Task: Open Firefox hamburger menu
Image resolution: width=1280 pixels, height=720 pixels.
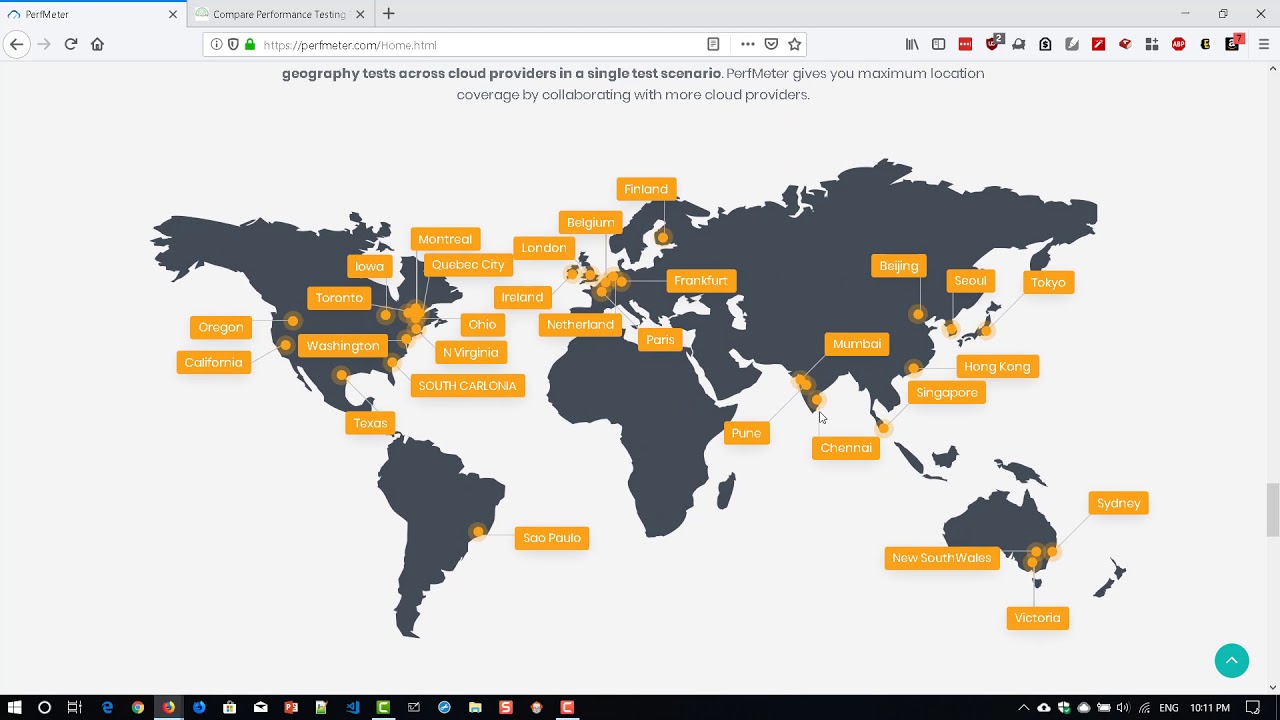Action: pos(1264,44)
